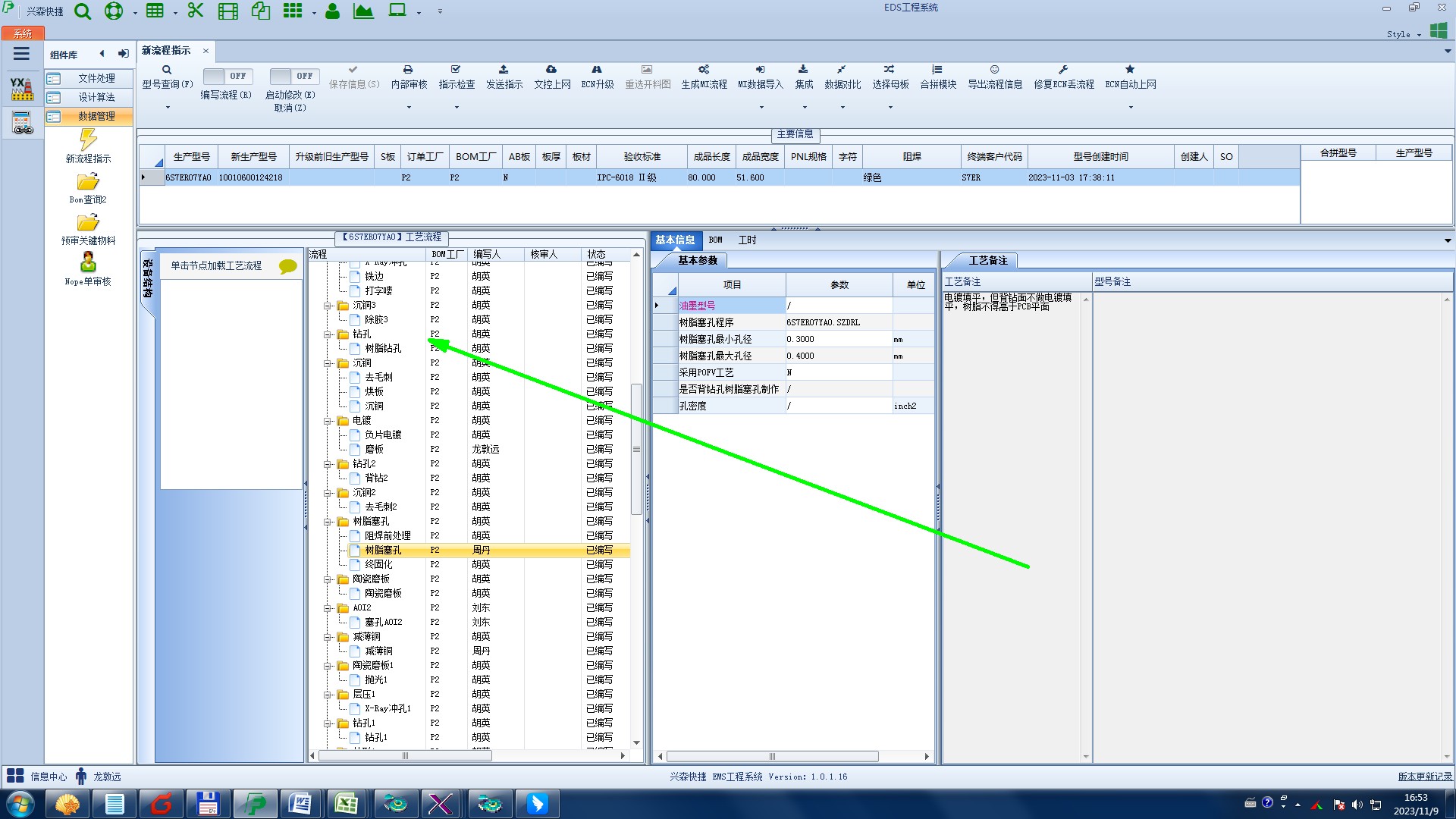Viewport: 1456px width, 819px height.
Task: Open the Style dropdown
Action: (1404, 34)
